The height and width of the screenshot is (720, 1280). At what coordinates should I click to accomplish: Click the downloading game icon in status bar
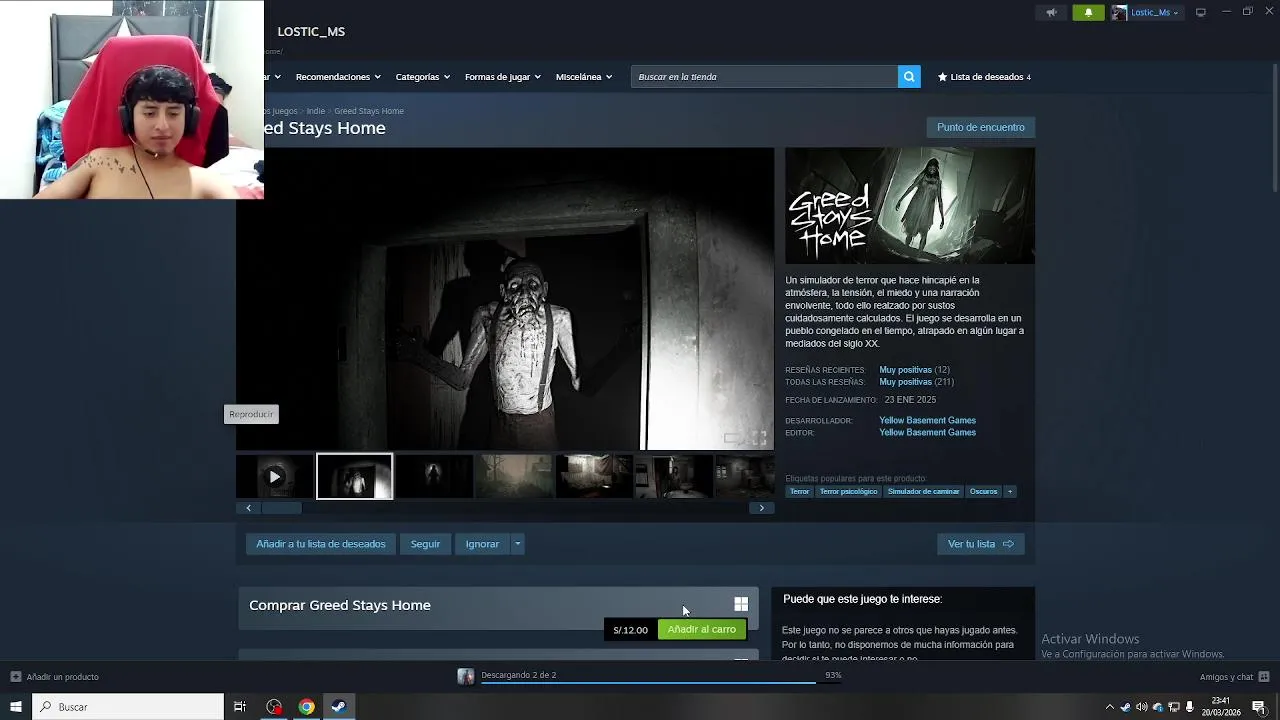pyautogui.click(x=465, y=676)
